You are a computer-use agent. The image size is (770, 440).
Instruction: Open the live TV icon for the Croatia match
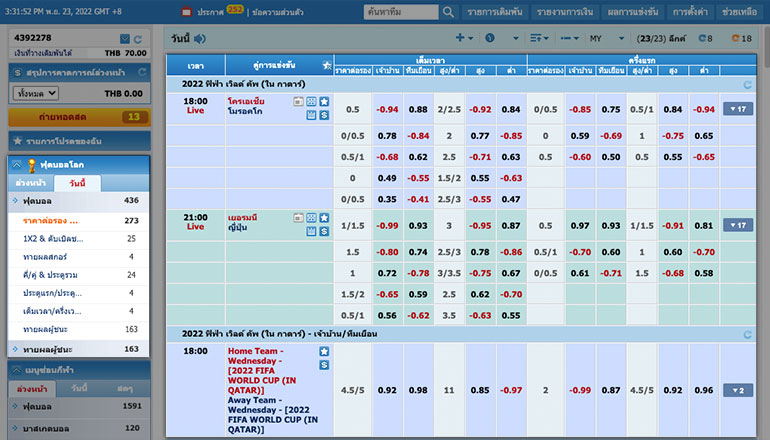point(298,102)
